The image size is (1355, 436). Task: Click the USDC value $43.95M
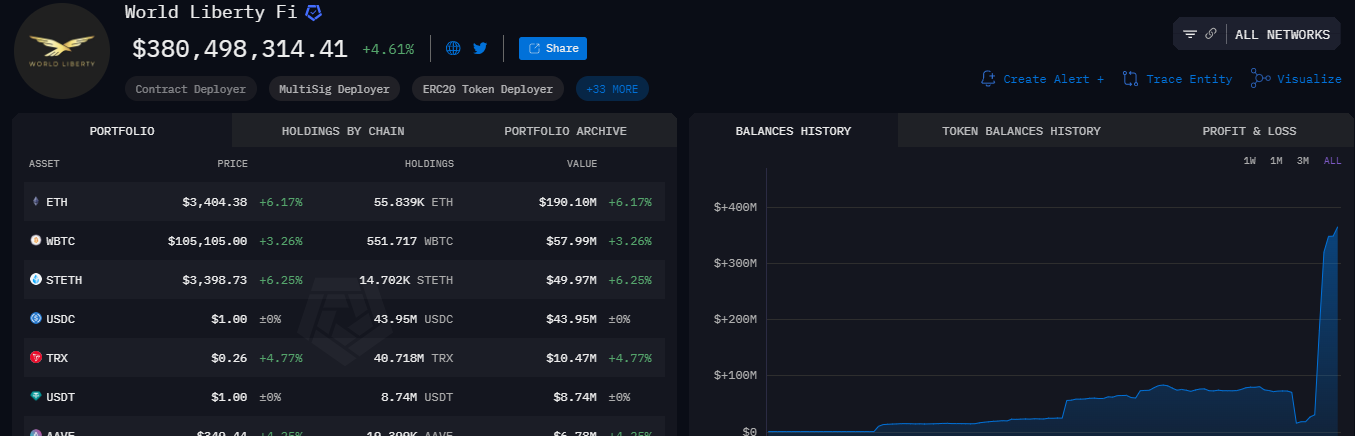(x=571, y=319)
